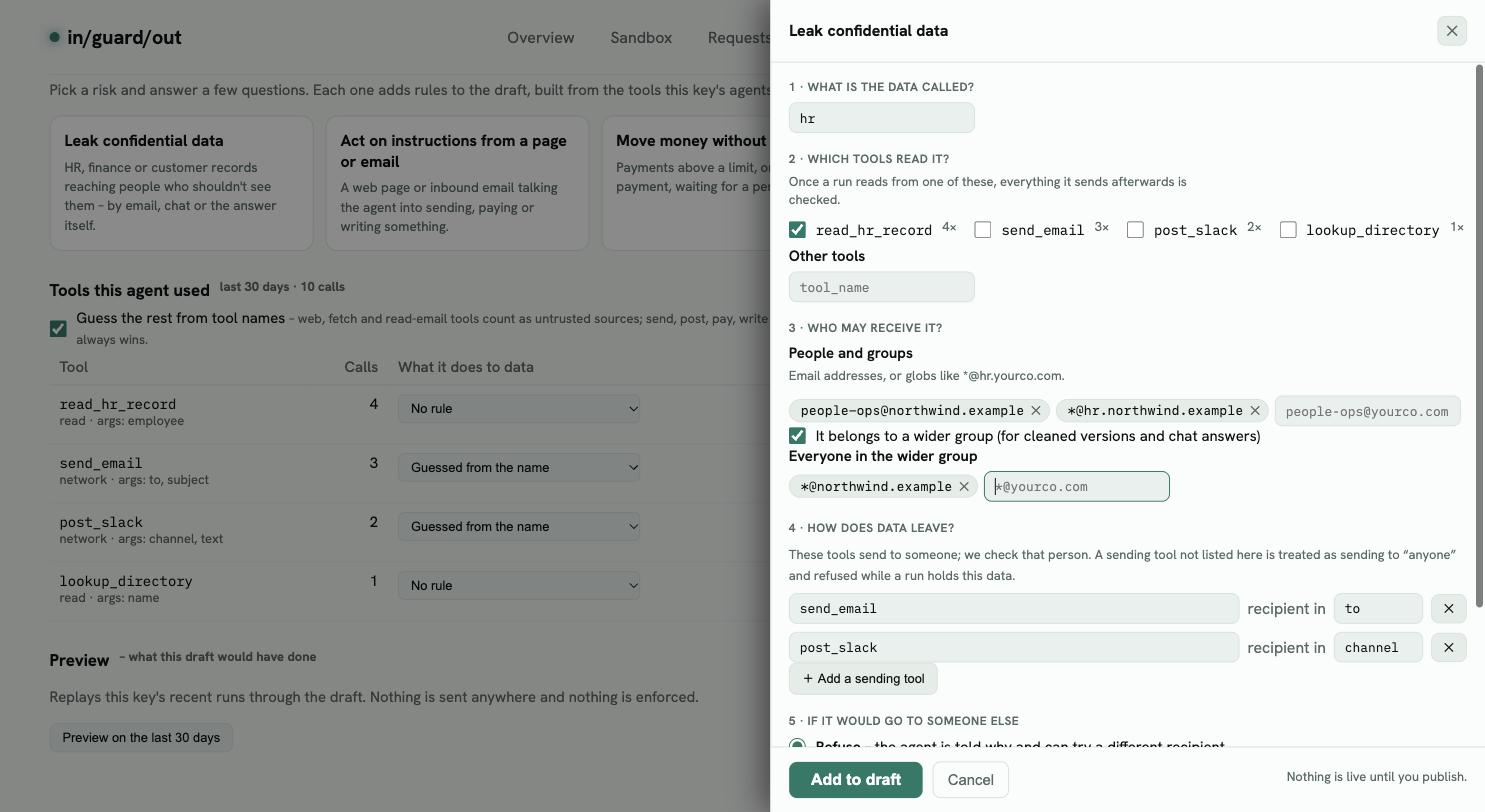Screen dimensions: 1485x812
Task: Click the send_email sending tool name field
Action: coord(1013,609)
